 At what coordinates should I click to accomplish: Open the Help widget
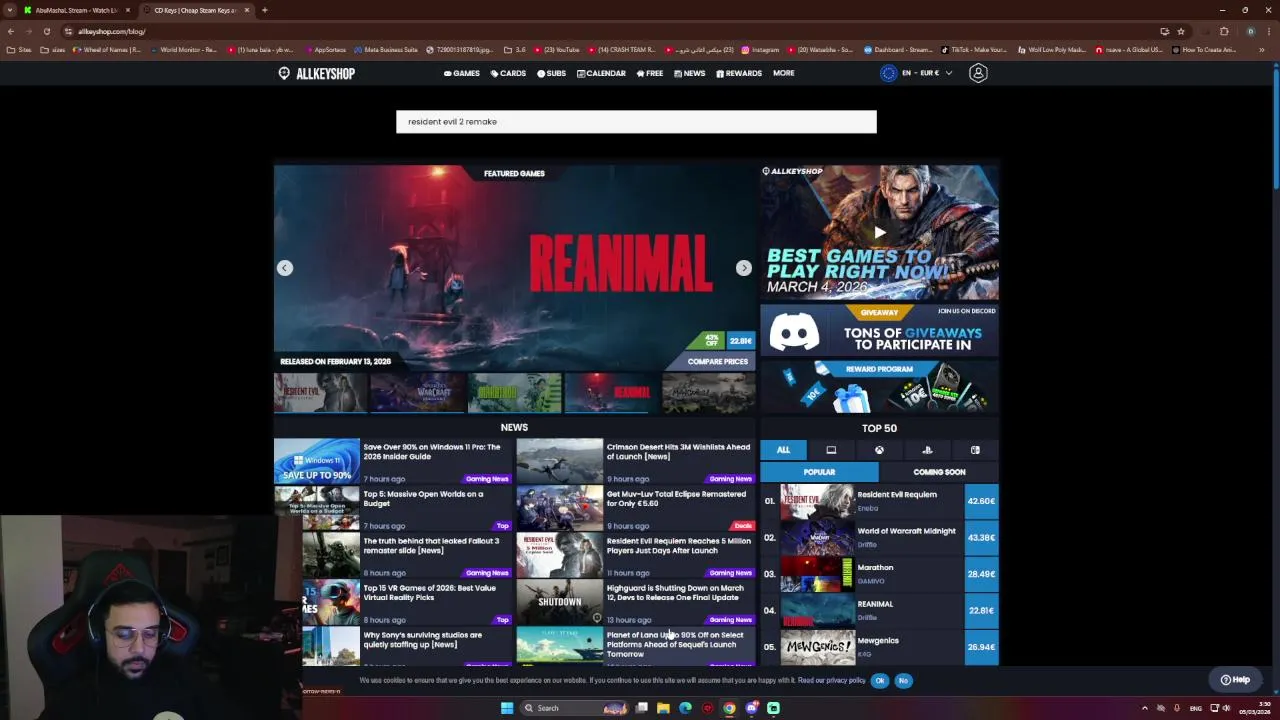pos(1236,680)
